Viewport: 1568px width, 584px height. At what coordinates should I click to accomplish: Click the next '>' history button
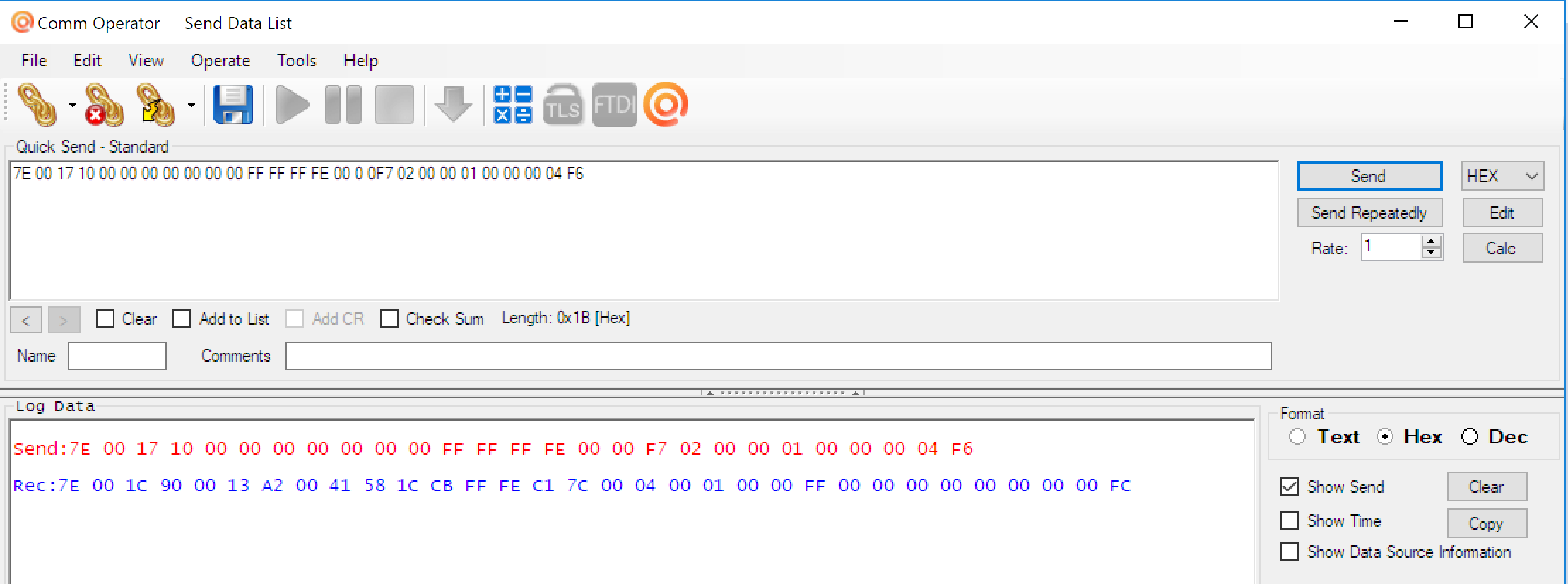(x=64, y=320)
